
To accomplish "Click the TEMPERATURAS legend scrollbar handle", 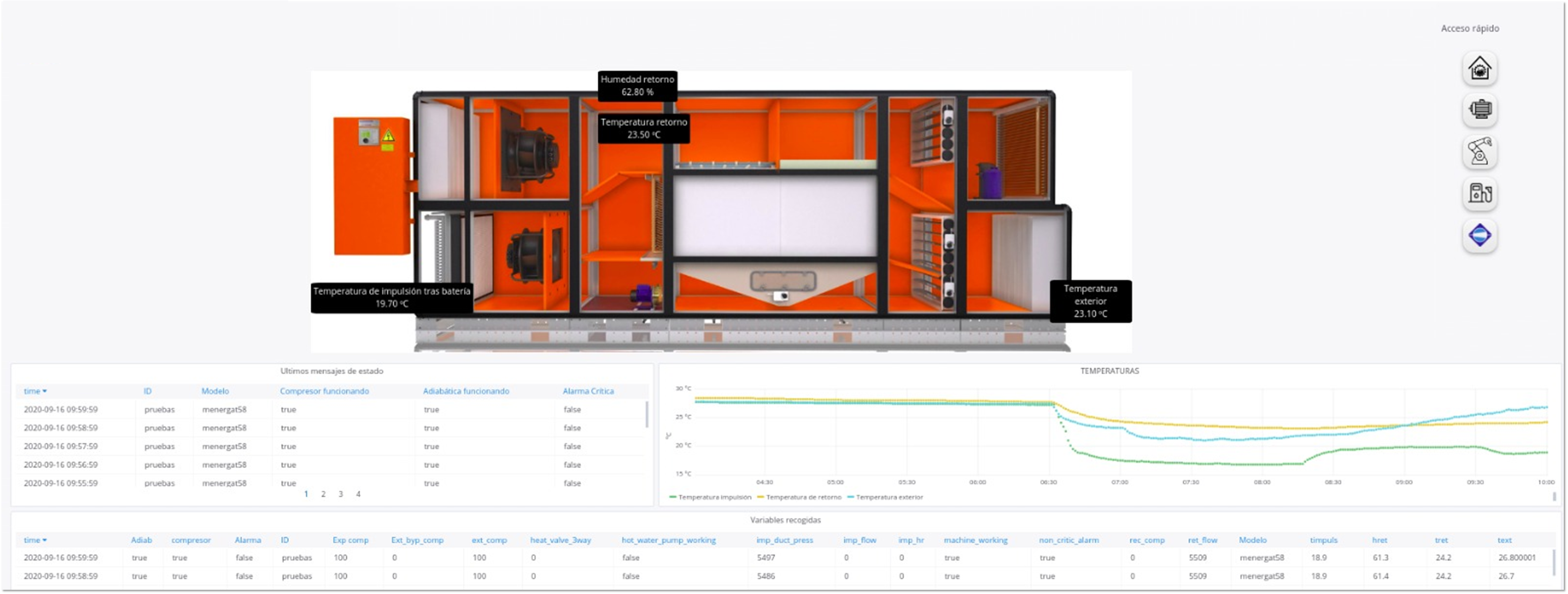I will [x=1554, y=497].
